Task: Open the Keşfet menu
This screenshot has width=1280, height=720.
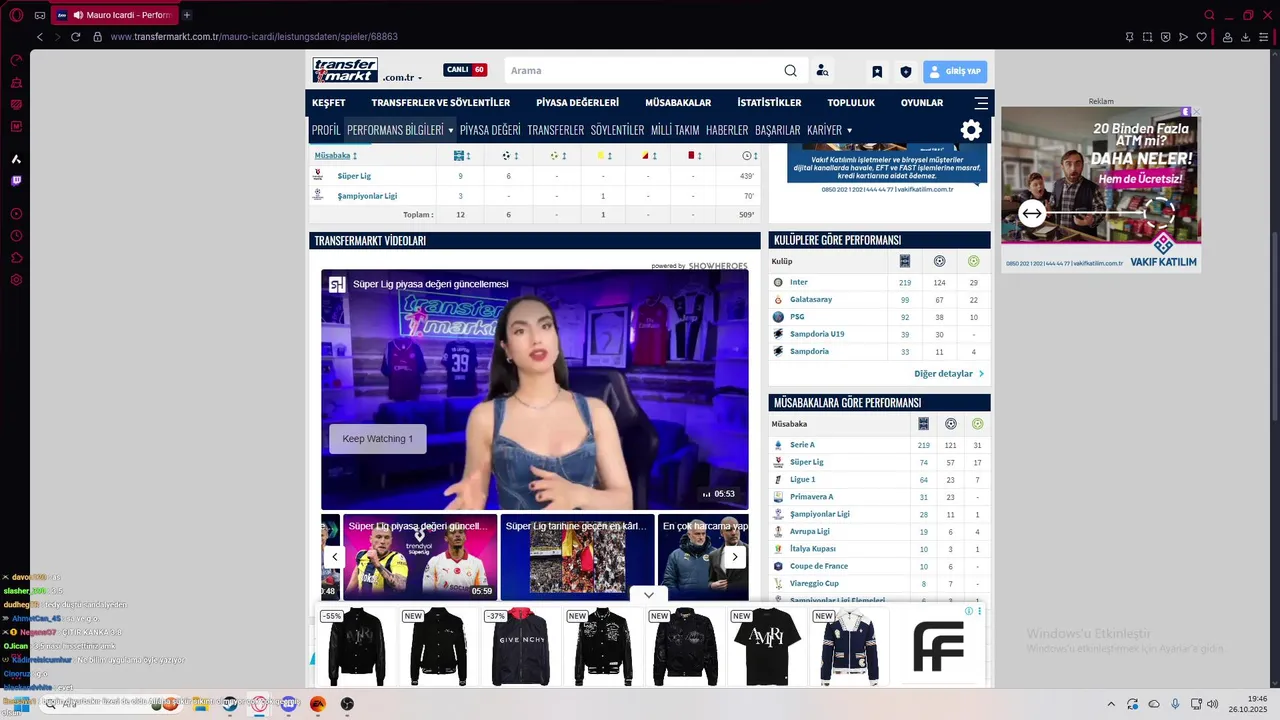Action: click(x=329, y=103)
